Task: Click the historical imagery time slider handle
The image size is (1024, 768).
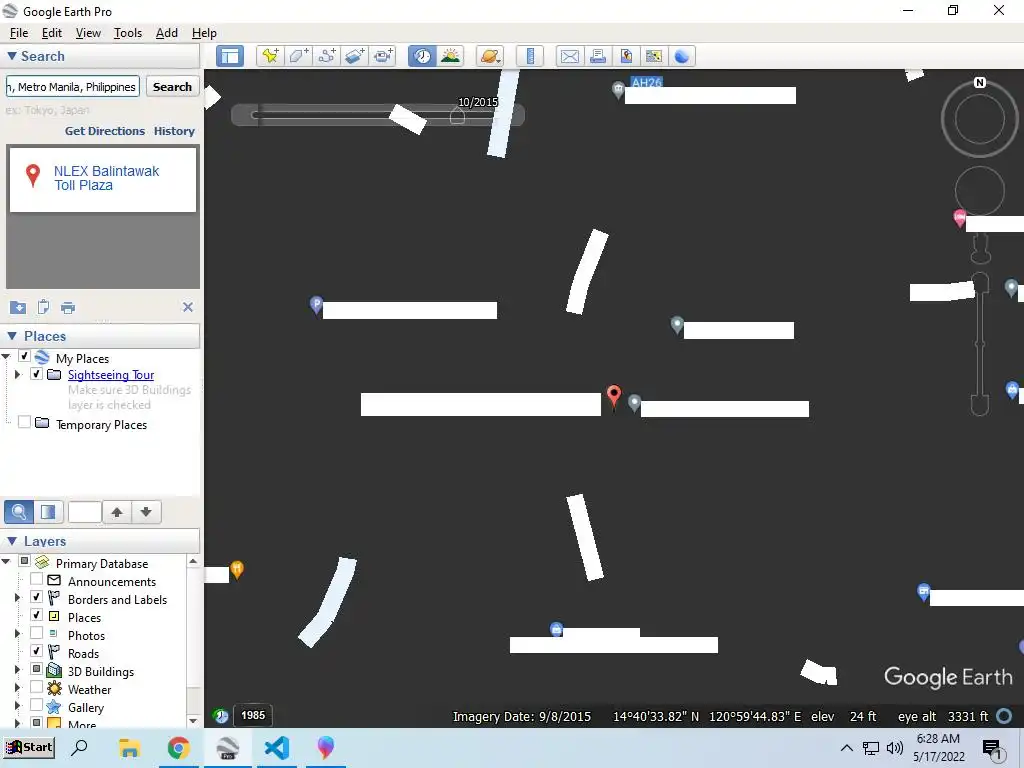Action: pos(457,116)
